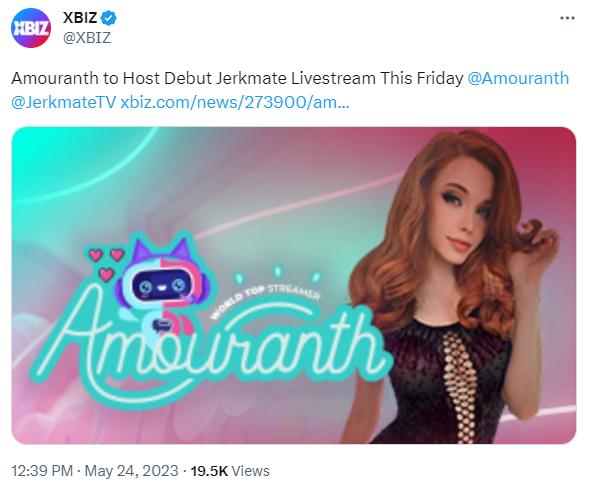Click the XBIZ display name
589x487 pixels.
[x=80, y=18]
